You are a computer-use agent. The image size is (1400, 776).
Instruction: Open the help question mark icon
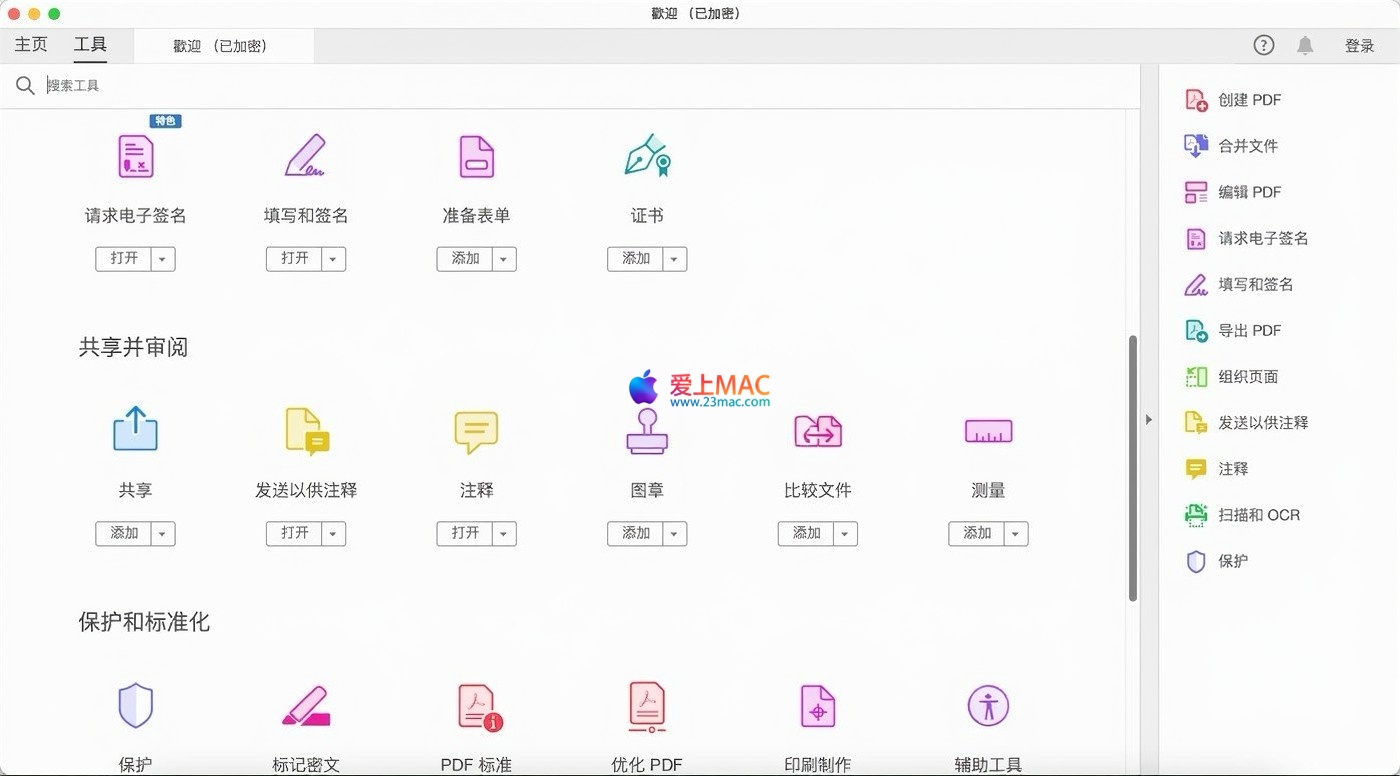click(x=1264, y=46)
